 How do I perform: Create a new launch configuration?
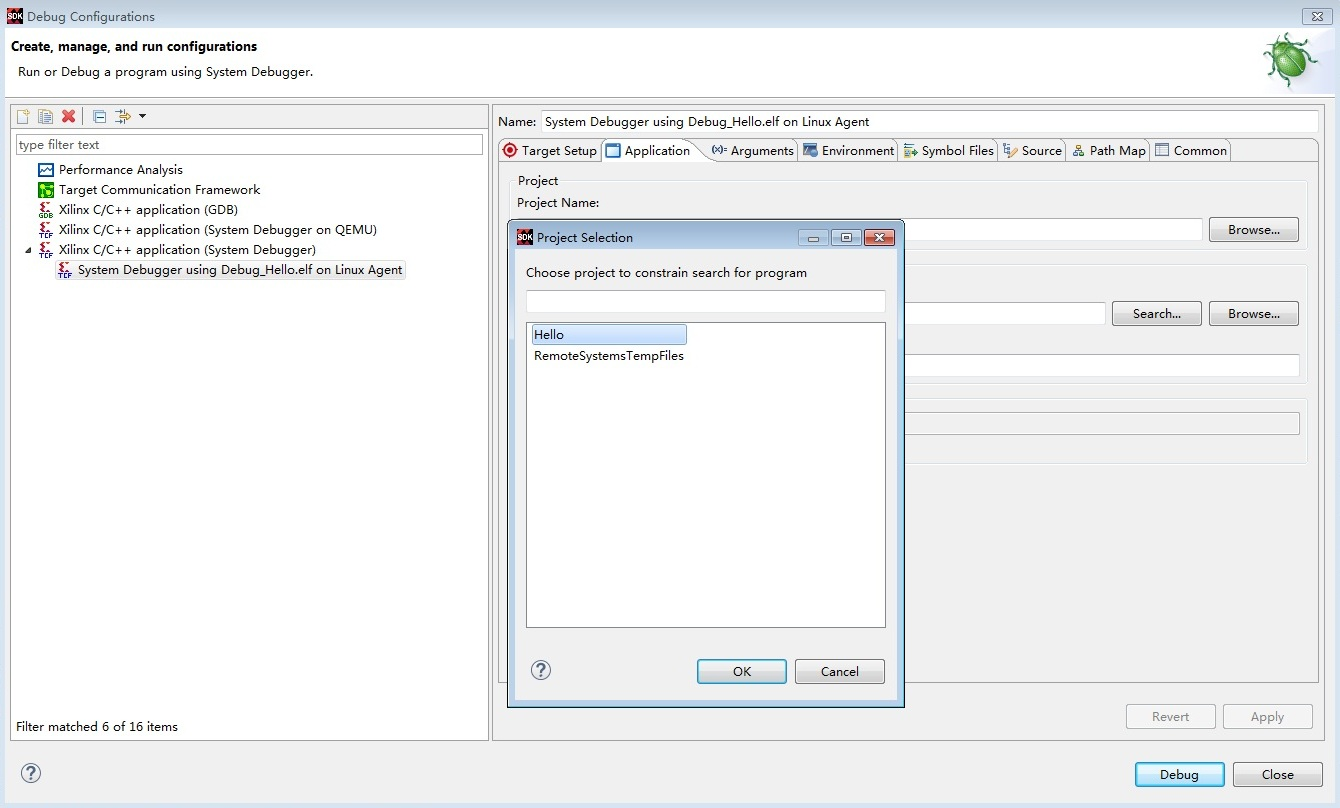point(22,116)
